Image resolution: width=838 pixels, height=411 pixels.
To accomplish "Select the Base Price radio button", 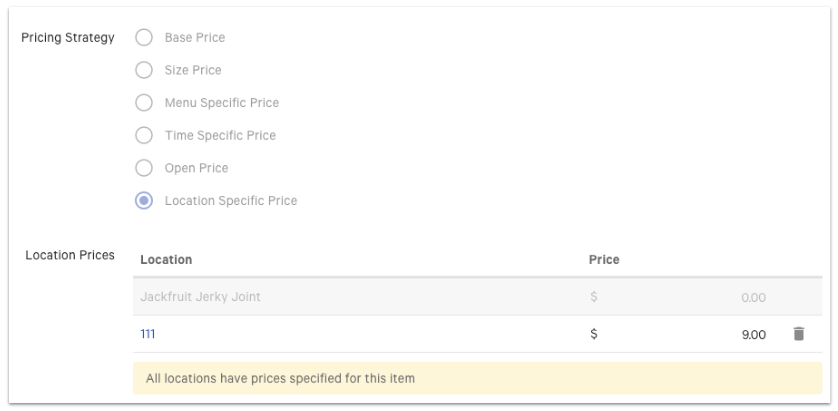I will (x=144, y=38).
